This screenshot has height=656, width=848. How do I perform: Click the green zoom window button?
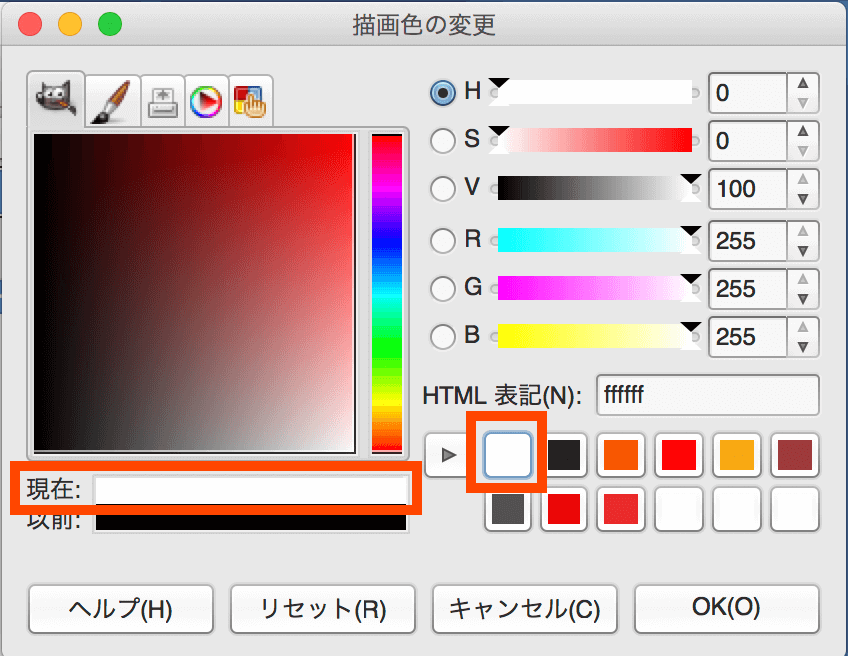point(110,24)
